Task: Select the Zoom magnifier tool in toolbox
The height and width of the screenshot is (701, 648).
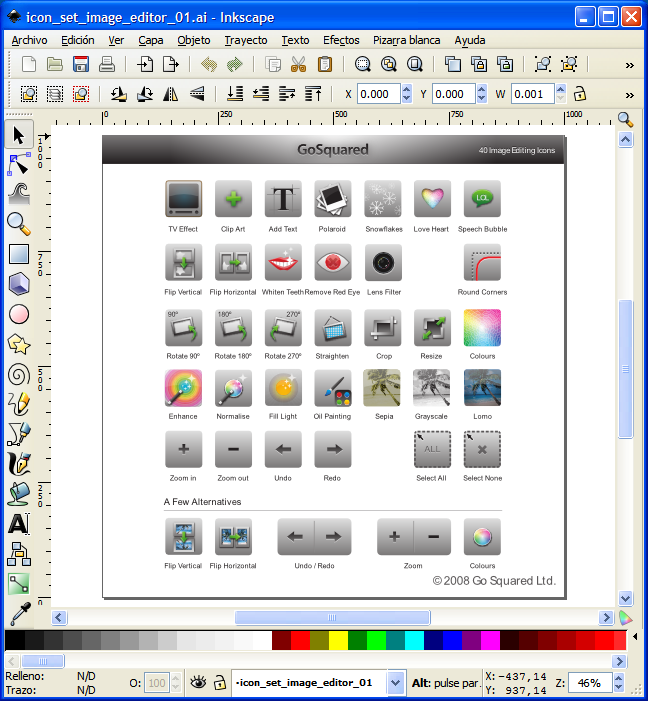Action: pos(19,224)
